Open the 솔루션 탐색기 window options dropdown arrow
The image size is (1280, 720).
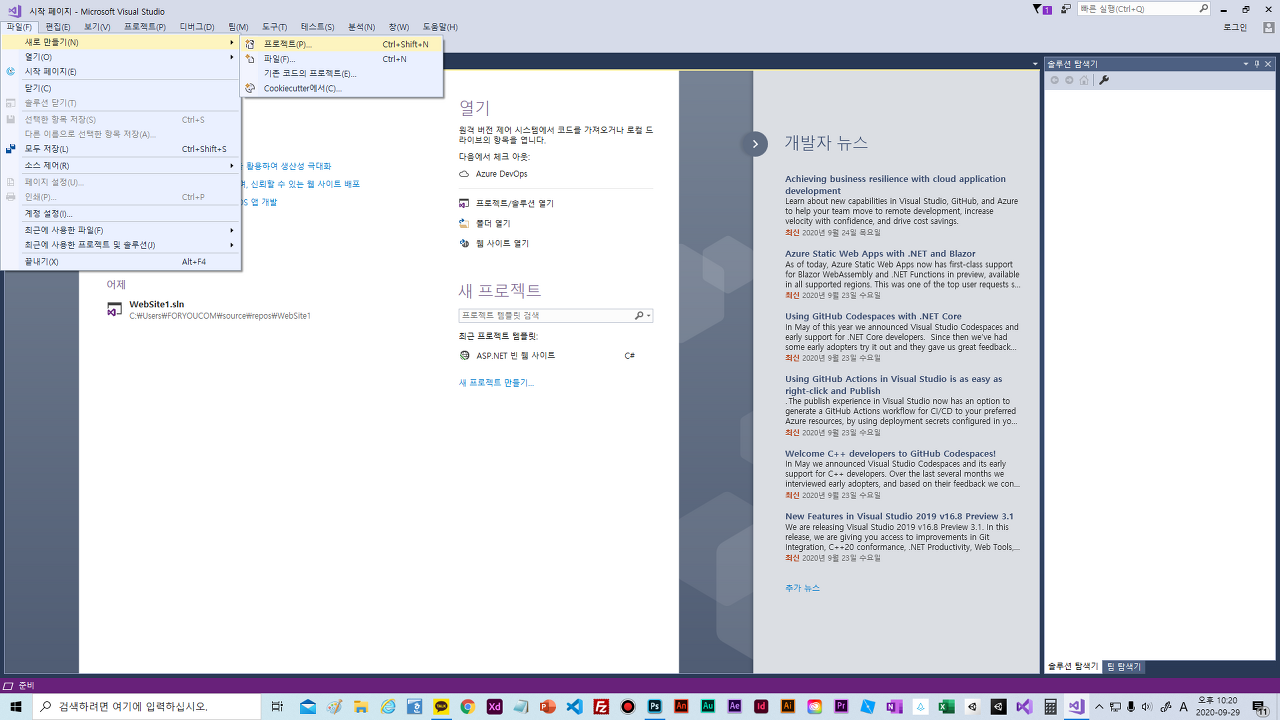(x=1246, y=64)
